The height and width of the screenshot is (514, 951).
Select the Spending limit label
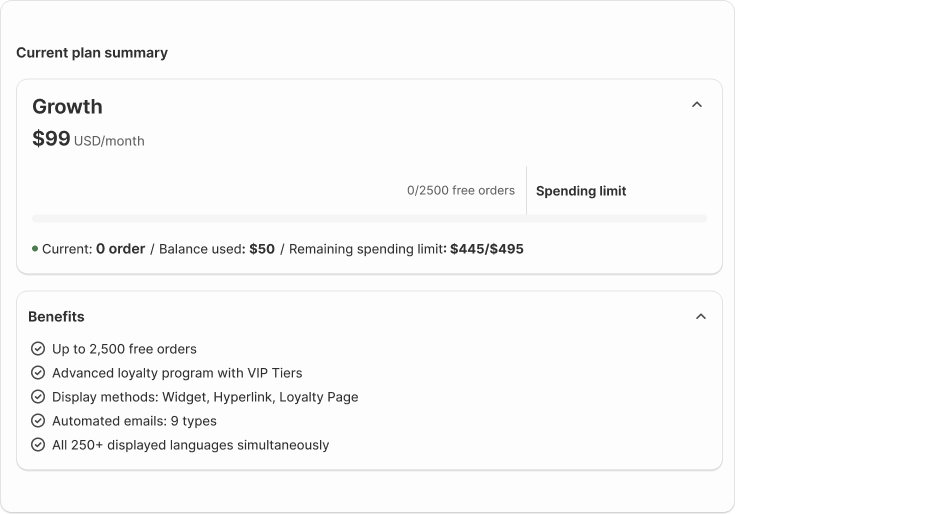click(x=581, y=191)
